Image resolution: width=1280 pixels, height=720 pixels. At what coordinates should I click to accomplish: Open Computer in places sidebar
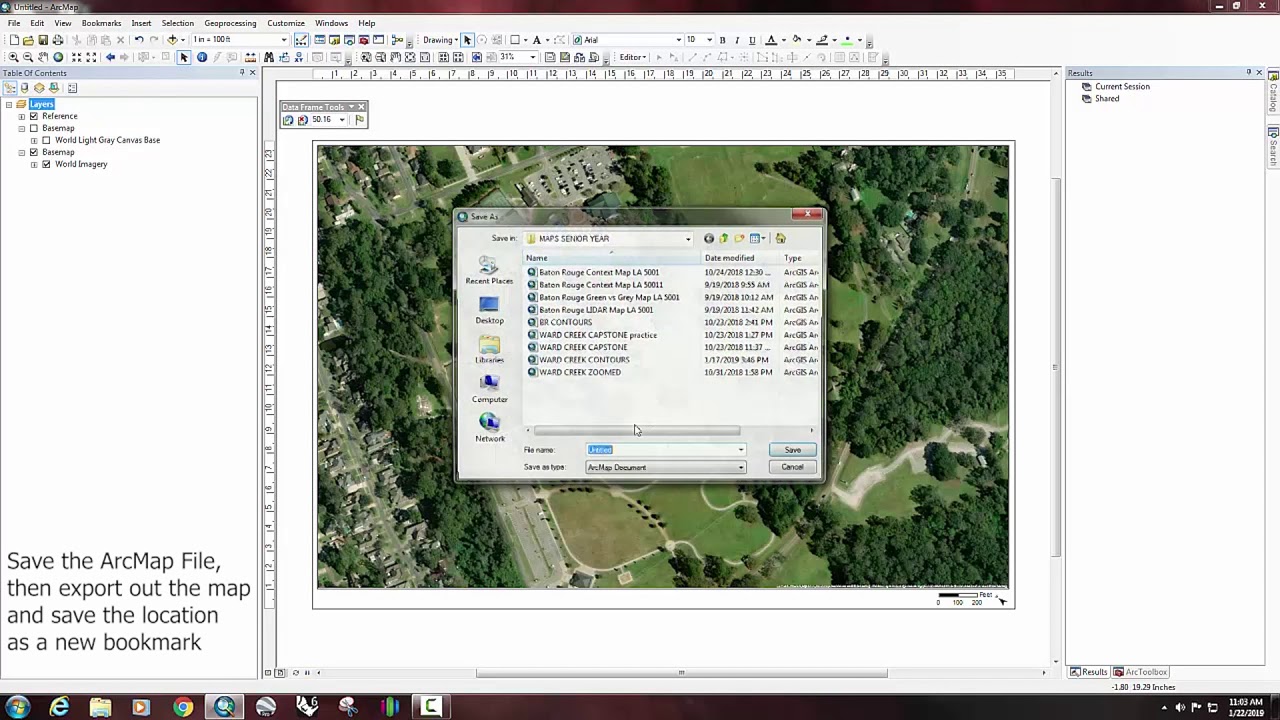489,388
